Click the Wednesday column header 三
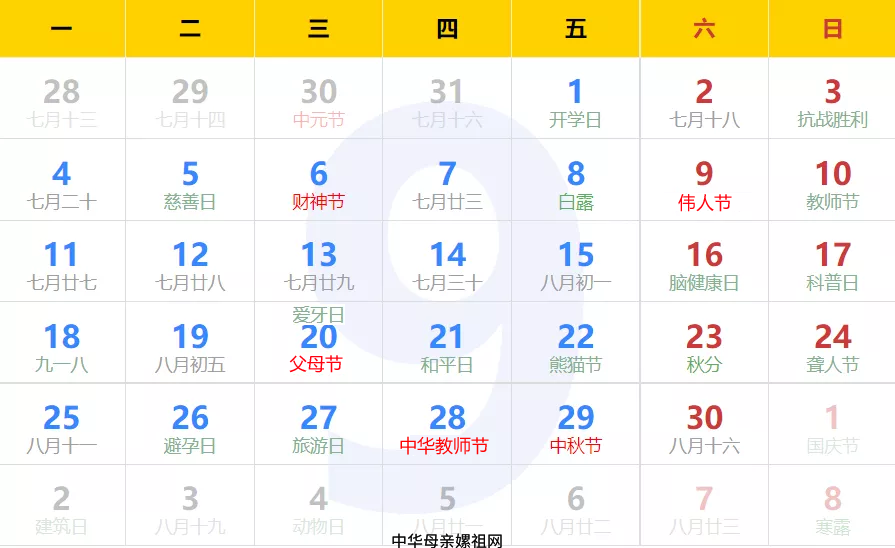The height and width of the screenshot is (548, 895). click(x=319, y=29)
